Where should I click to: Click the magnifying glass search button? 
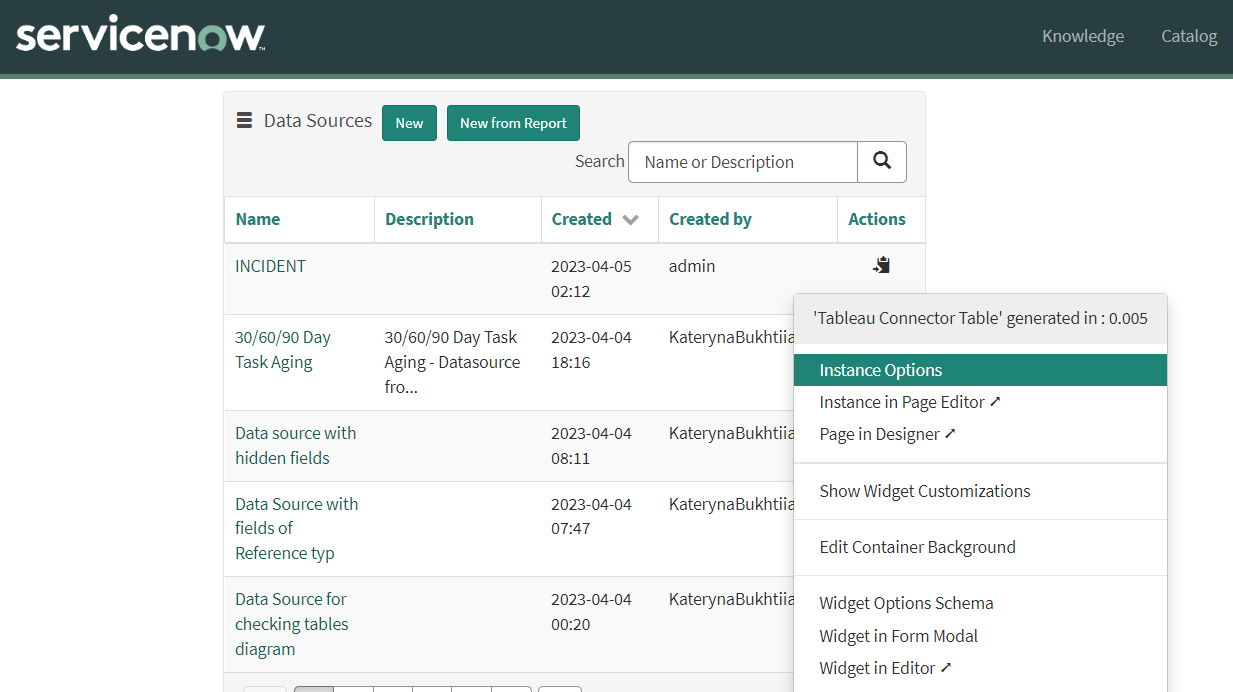(881, 162)
